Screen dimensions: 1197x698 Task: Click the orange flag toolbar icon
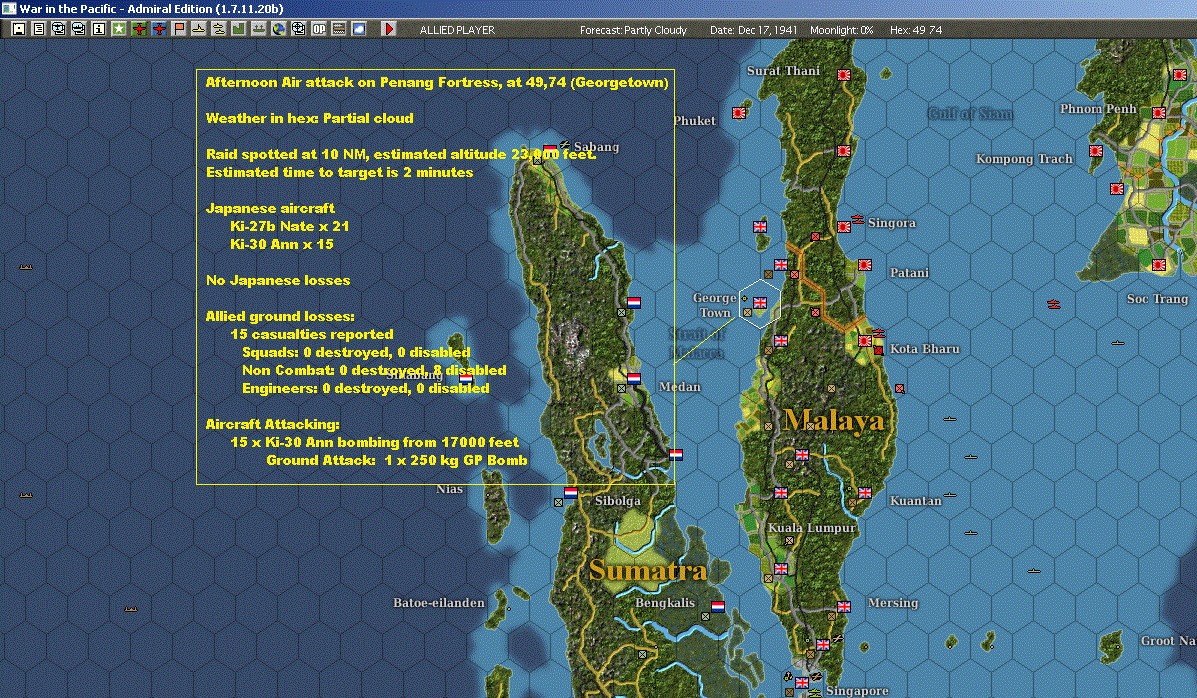[179, 29]
